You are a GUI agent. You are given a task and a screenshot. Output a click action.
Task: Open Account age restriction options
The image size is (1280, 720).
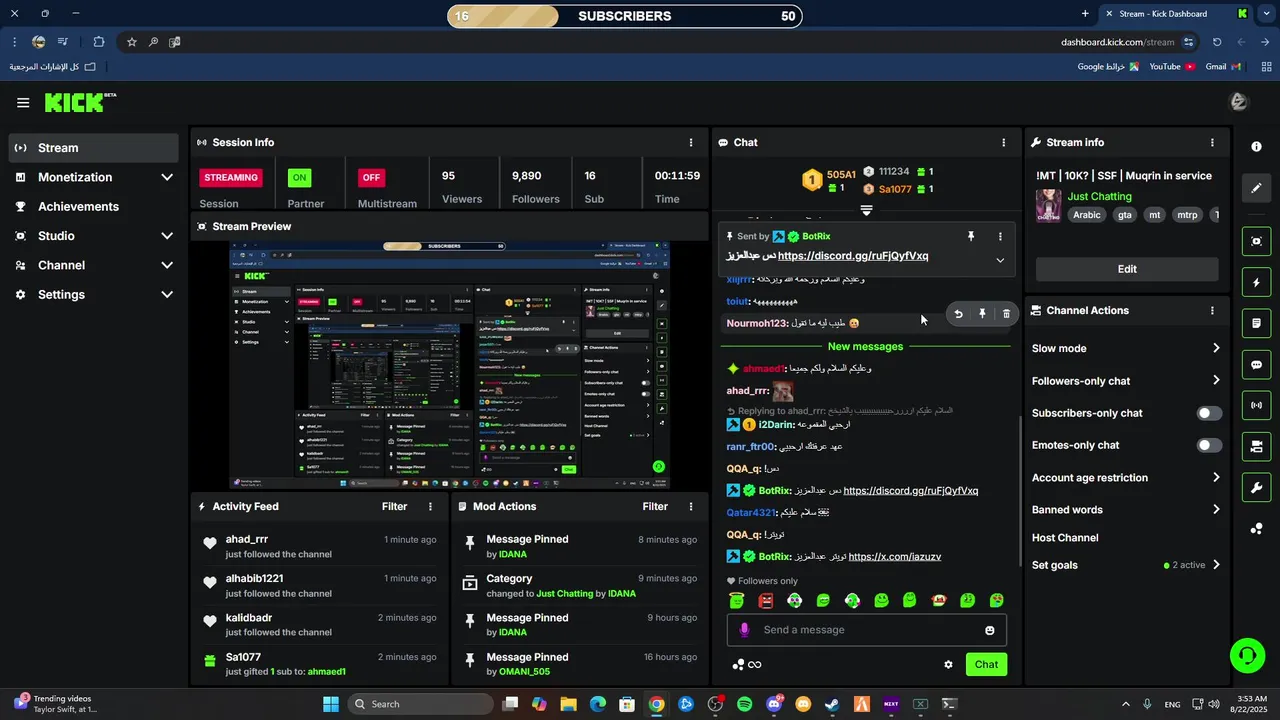(1127, 478)
